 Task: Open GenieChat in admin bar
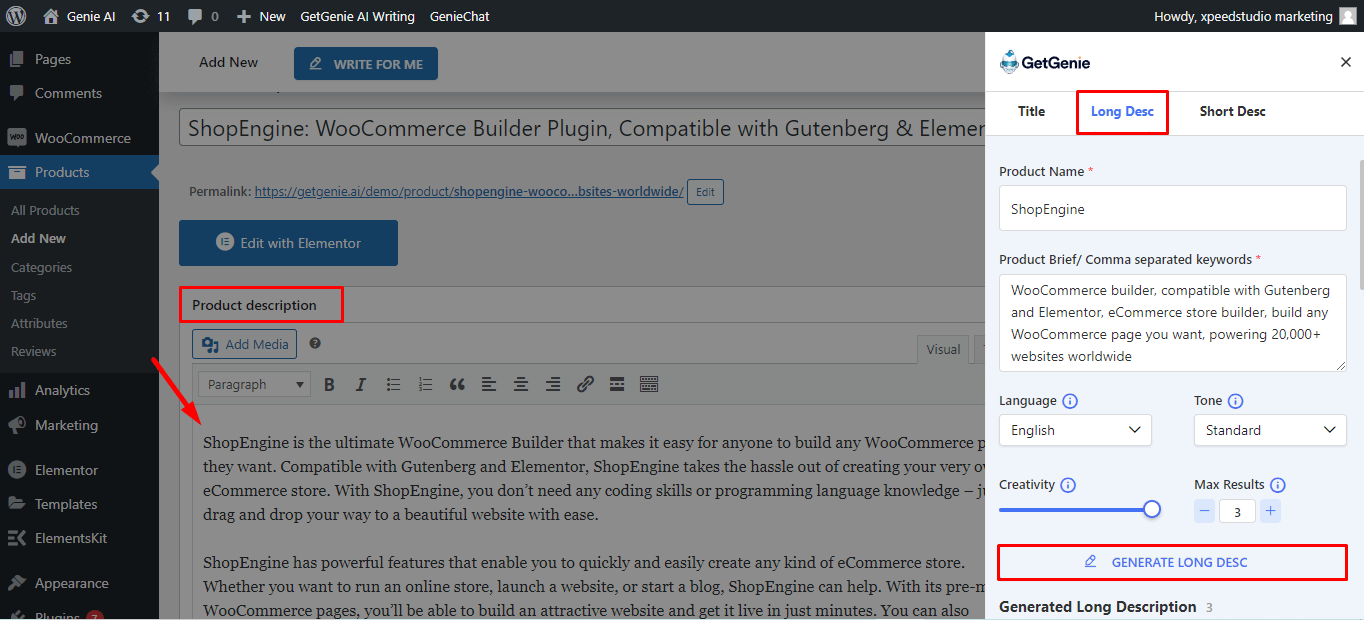(460, 16)
